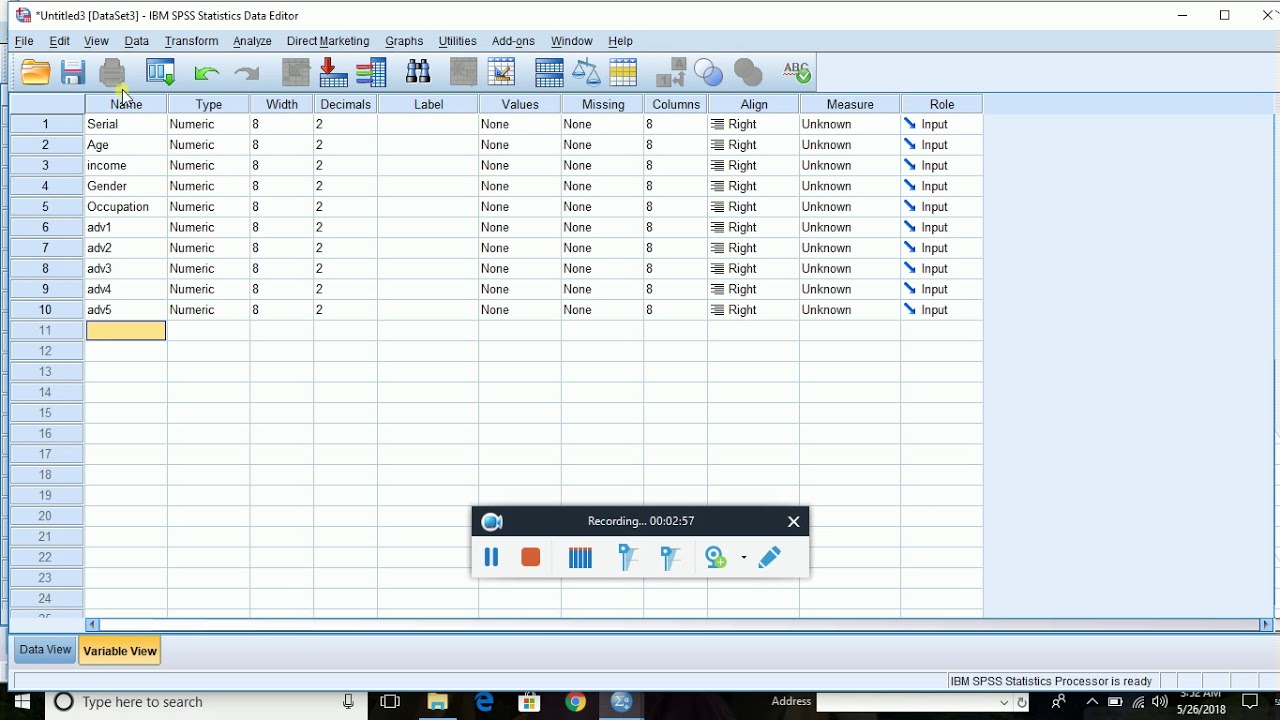
Task: Open File Explorer from taskbar
Action: coord(438,702)
